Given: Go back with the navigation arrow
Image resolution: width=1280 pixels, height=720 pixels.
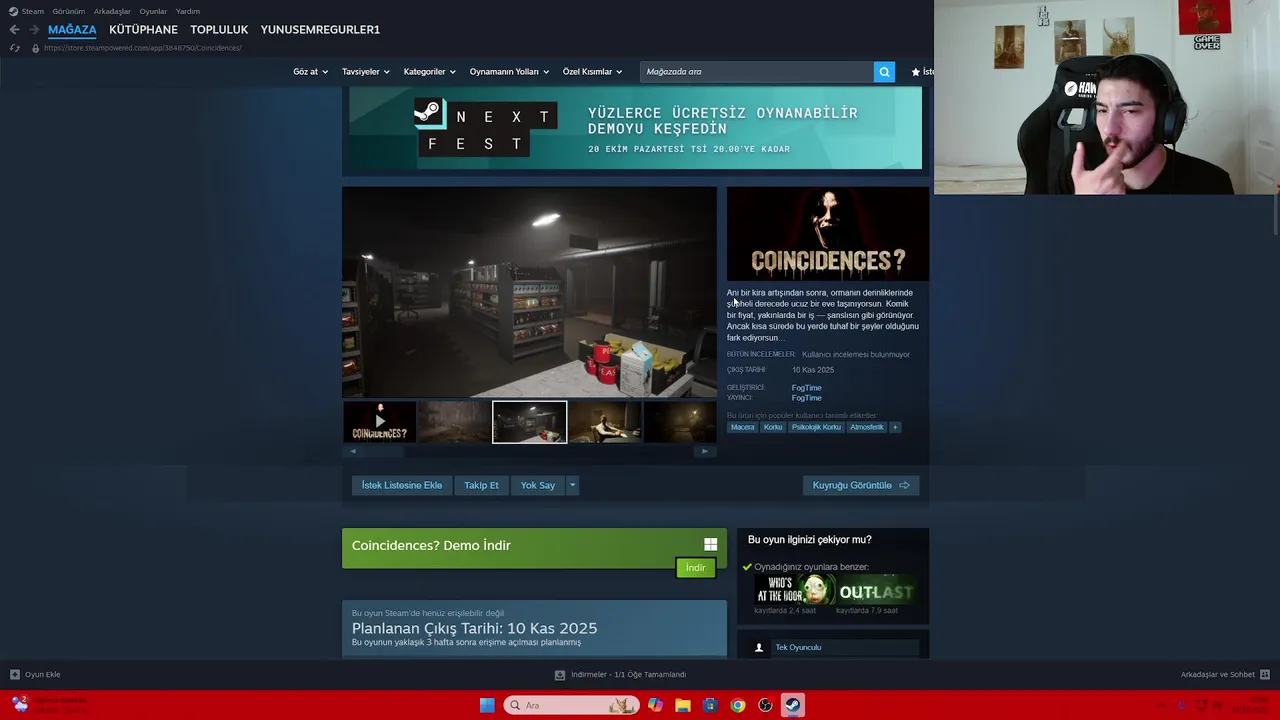Looking at the screenshot, I should pyautogui.click(x=14, y=30).
